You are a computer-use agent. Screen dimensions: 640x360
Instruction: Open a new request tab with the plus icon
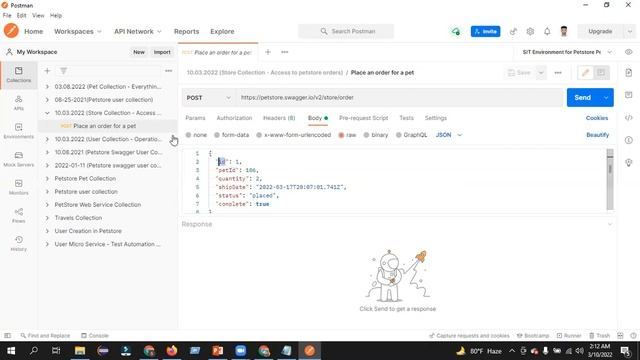coord(268,52)
